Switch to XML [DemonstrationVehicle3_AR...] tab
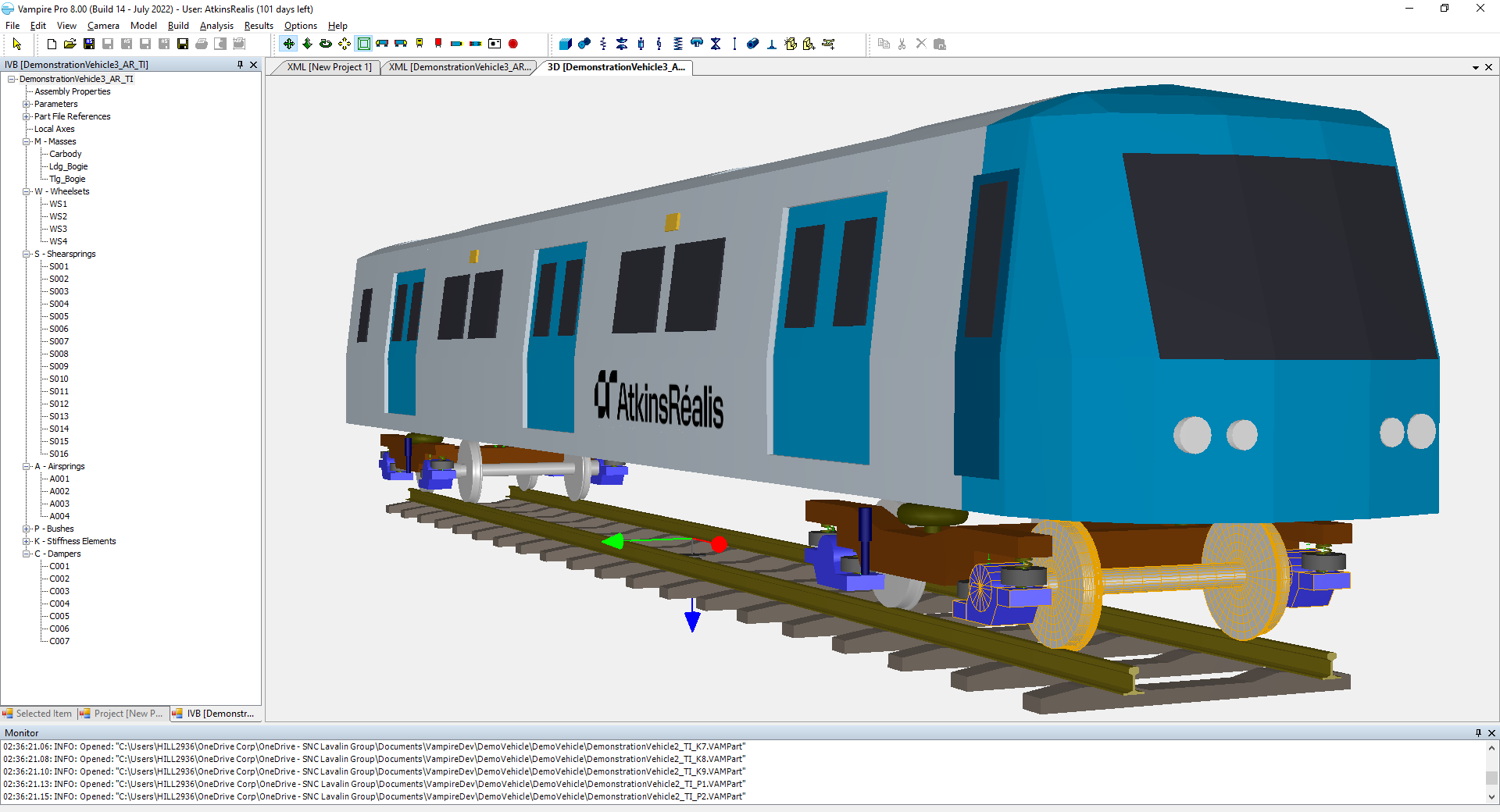 (459, 67)
